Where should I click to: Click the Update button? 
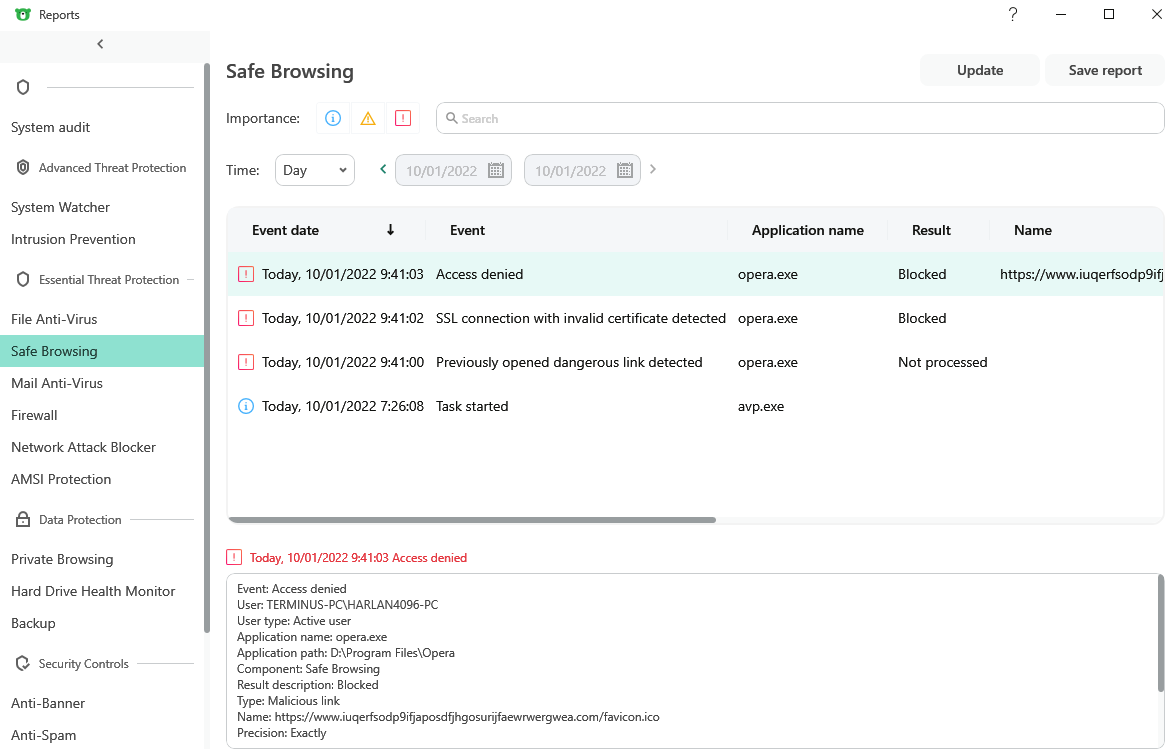tap(979, 70)
